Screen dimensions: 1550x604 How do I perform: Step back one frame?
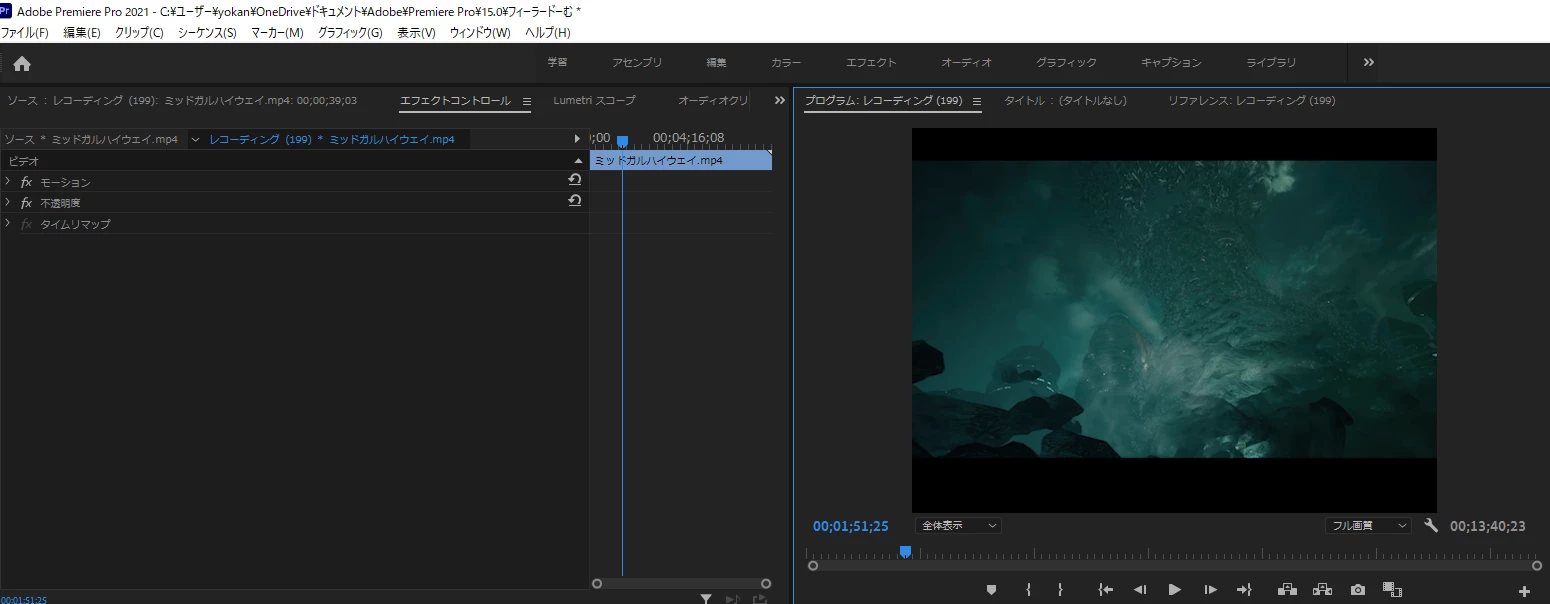click(x=1139, y=590)
